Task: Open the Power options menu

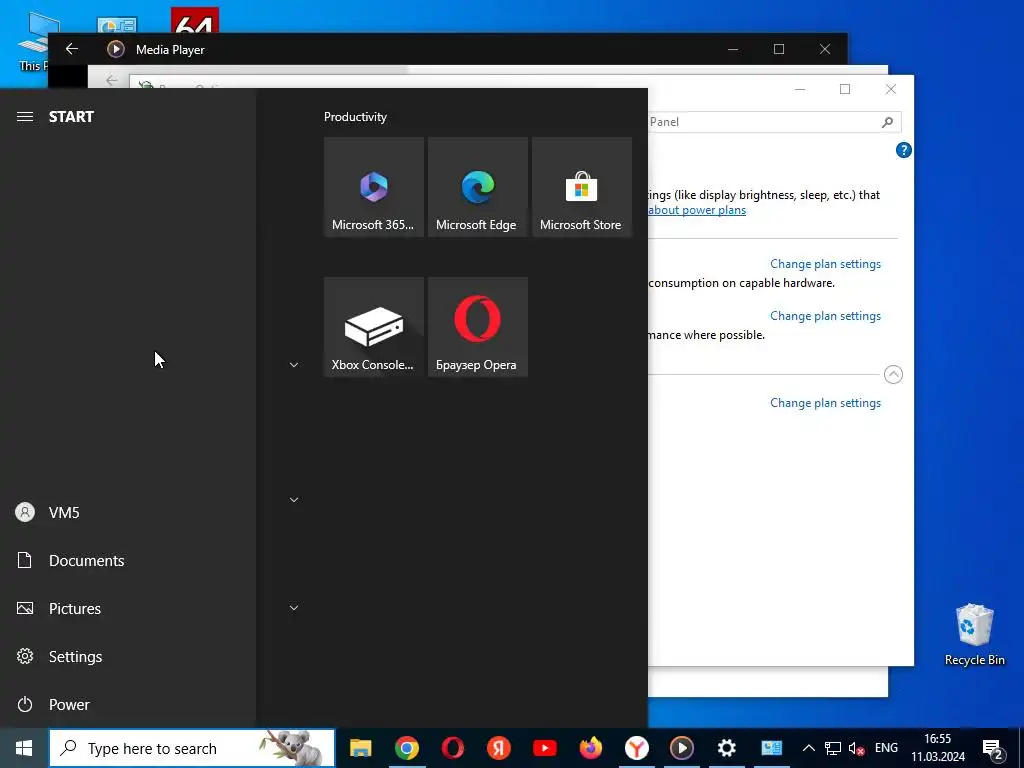Action: (127, 705)
